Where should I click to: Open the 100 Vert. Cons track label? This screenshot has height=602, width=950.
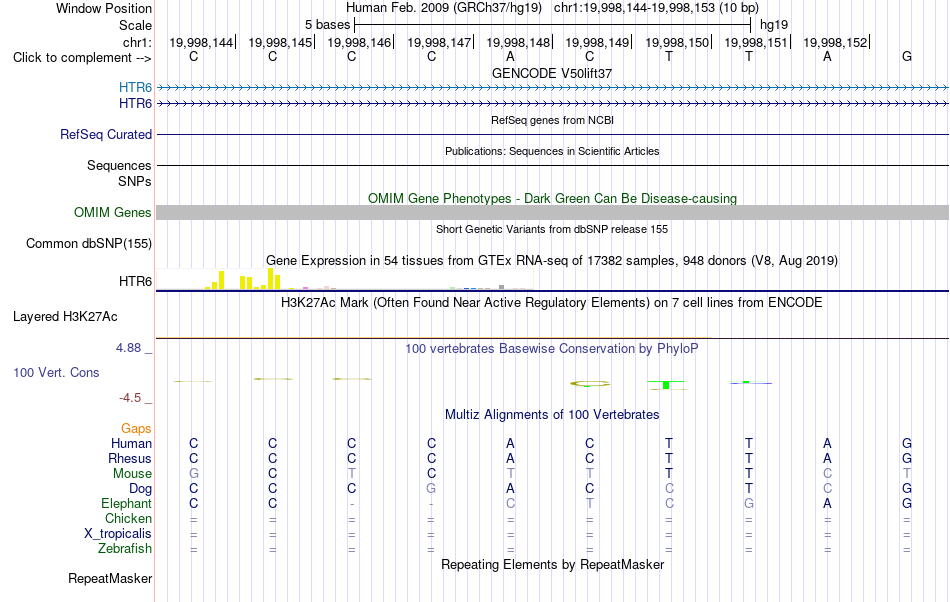click(x=56, y=372)
